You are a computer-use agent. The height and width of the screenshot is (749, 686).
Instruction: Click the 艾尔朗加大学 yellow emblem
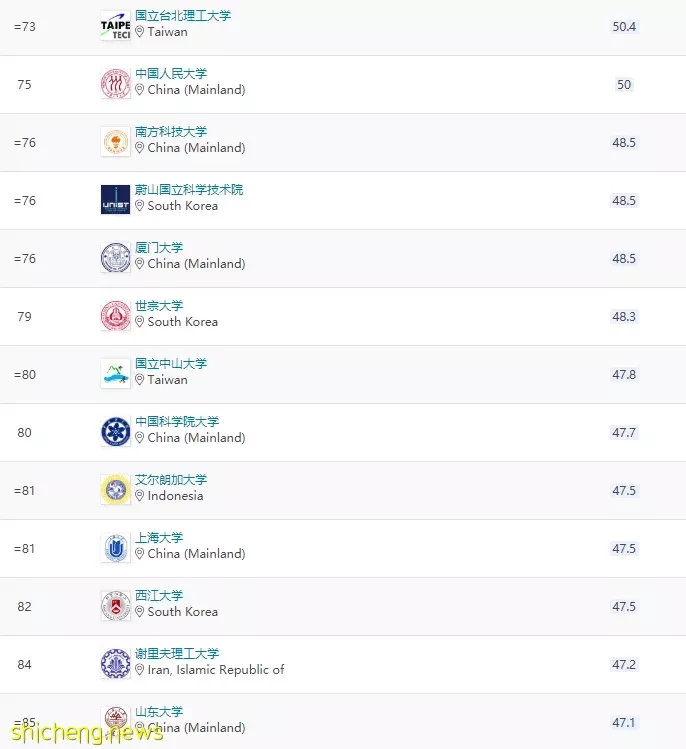(116, 490)
